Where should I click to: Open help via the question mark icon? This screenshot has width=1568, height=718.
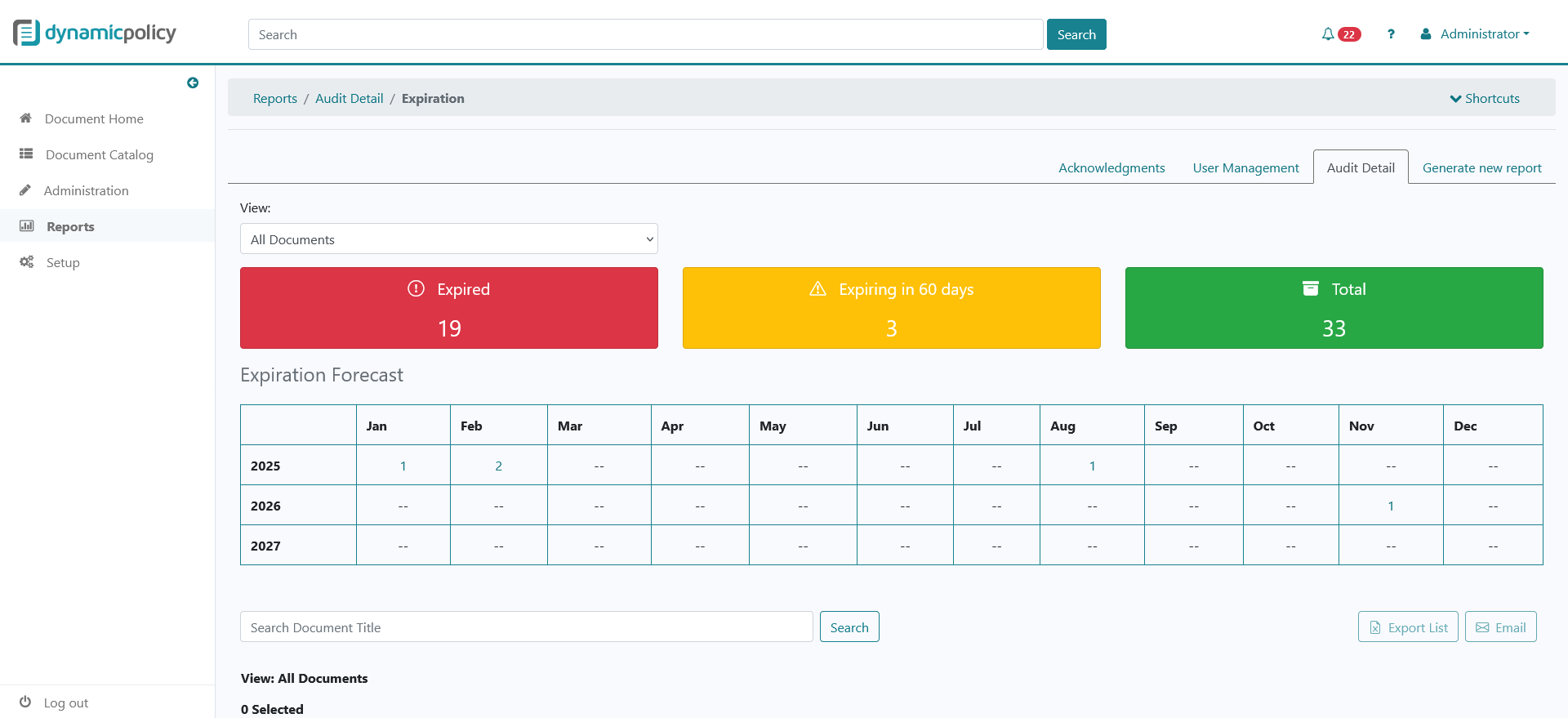click(x=1391, y=34)
